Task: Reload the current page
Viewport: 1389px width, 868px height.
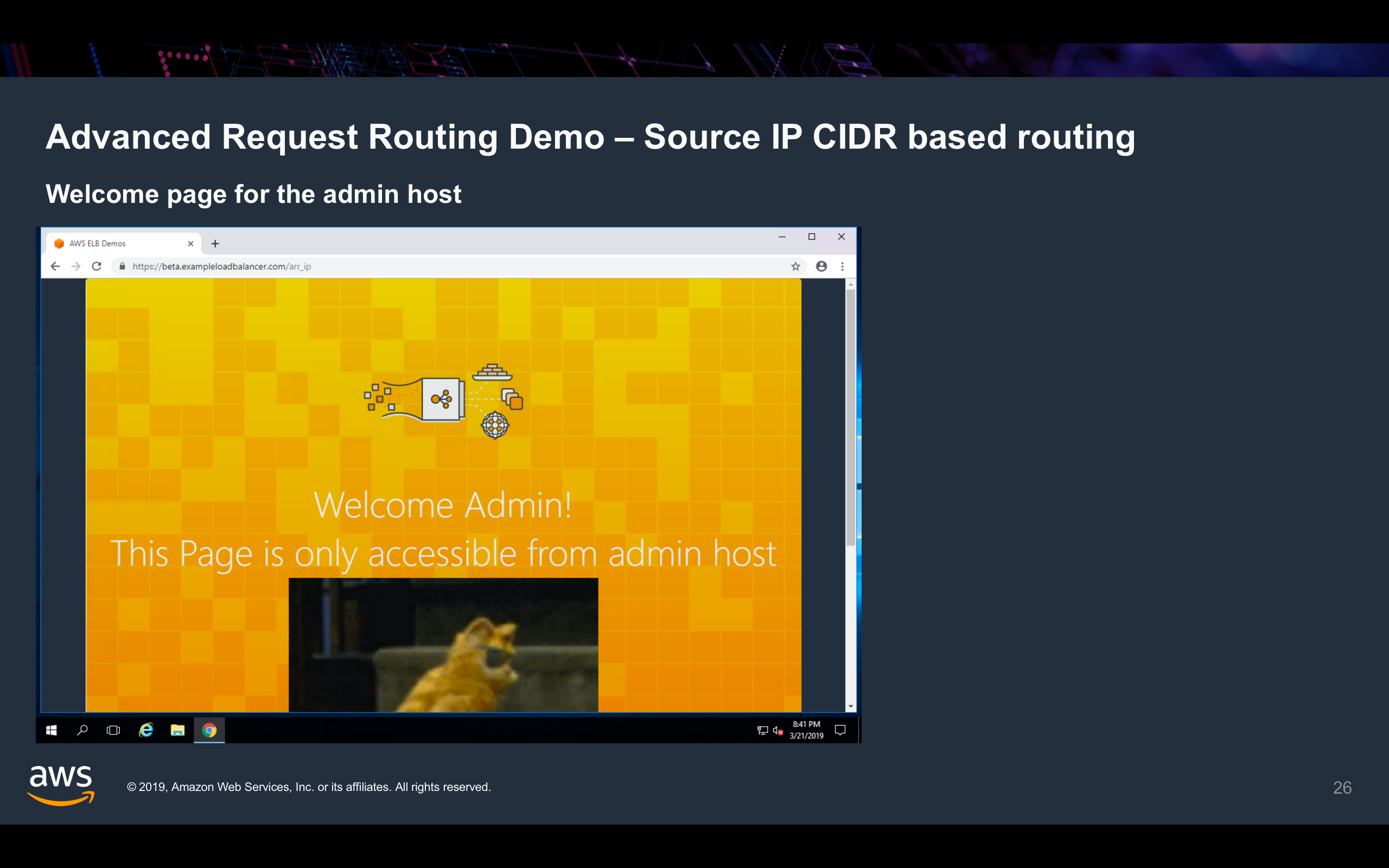Action: [x=97, y=266]
